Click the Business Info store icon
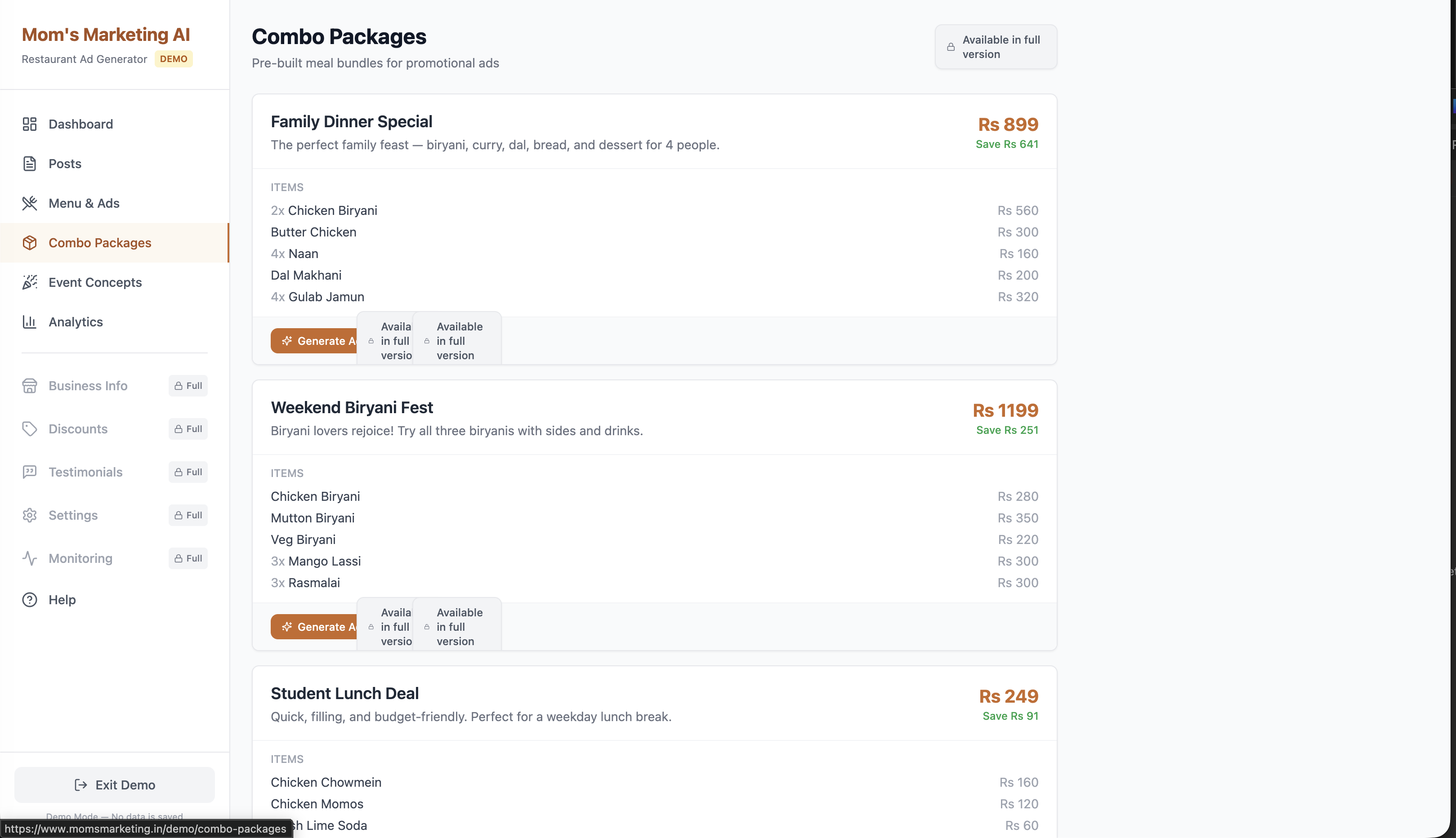This screenshot has height=838, width=1456. (29, 386)
